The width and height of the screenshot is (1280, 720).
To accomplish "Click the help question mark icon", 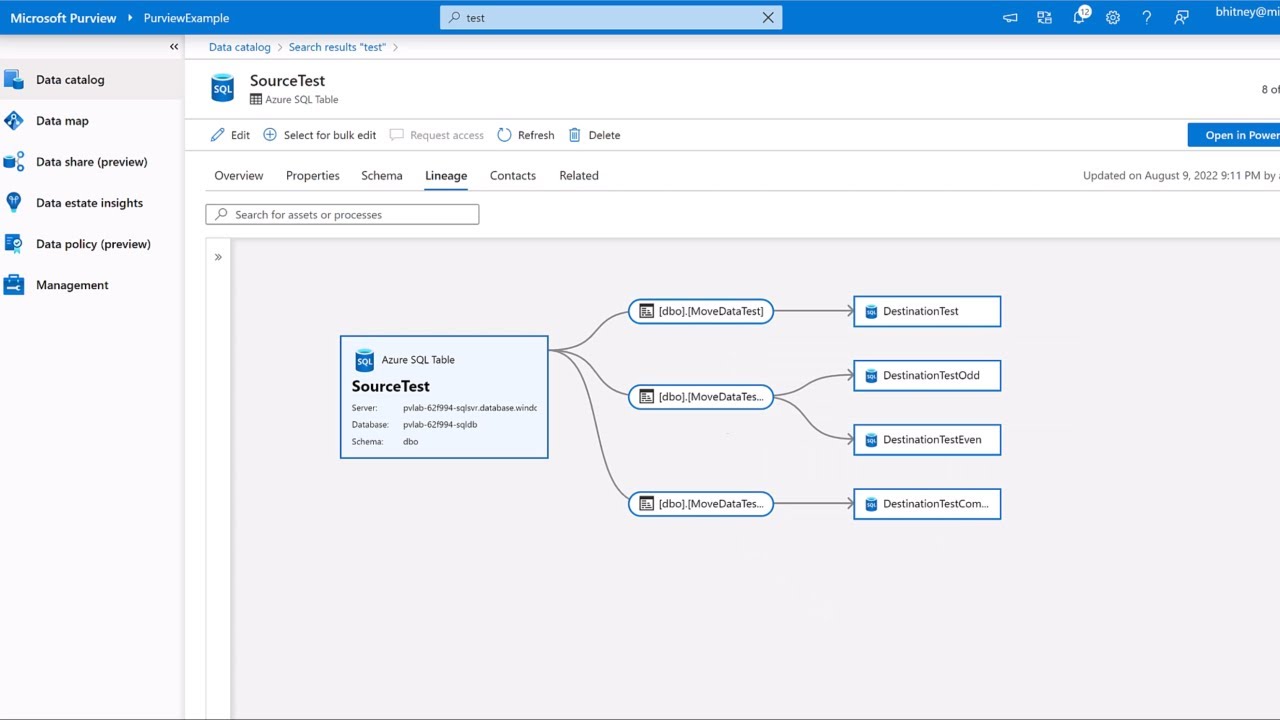I will click(1147, 18).
